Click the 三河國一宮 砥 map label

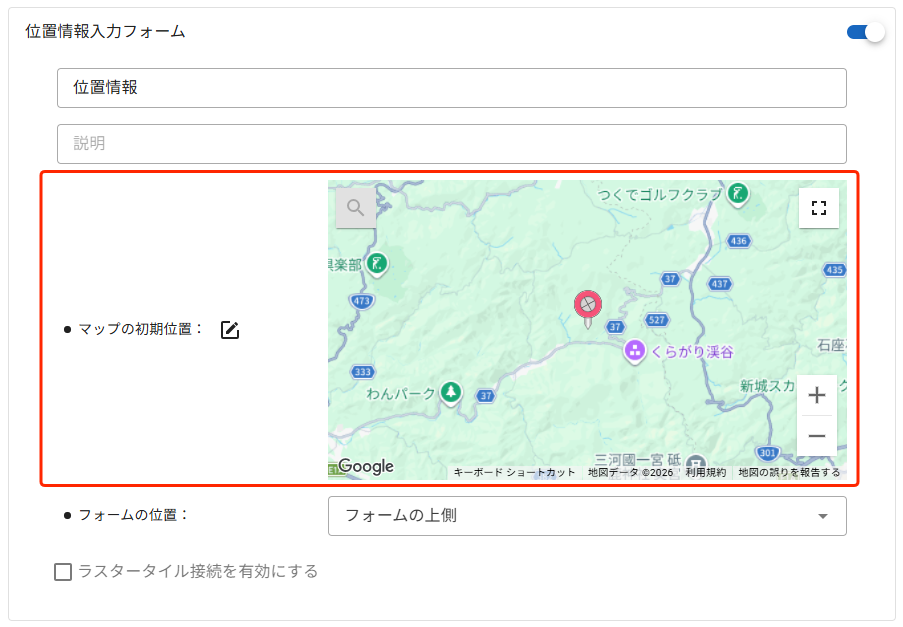(x=638, y=460)
